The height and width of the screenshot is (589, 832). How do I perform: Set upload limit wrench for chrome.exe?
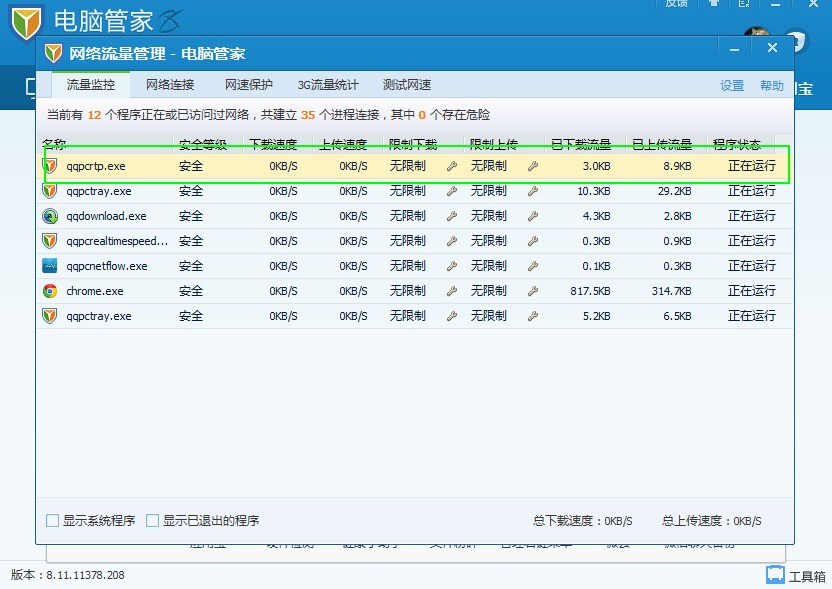533,291
